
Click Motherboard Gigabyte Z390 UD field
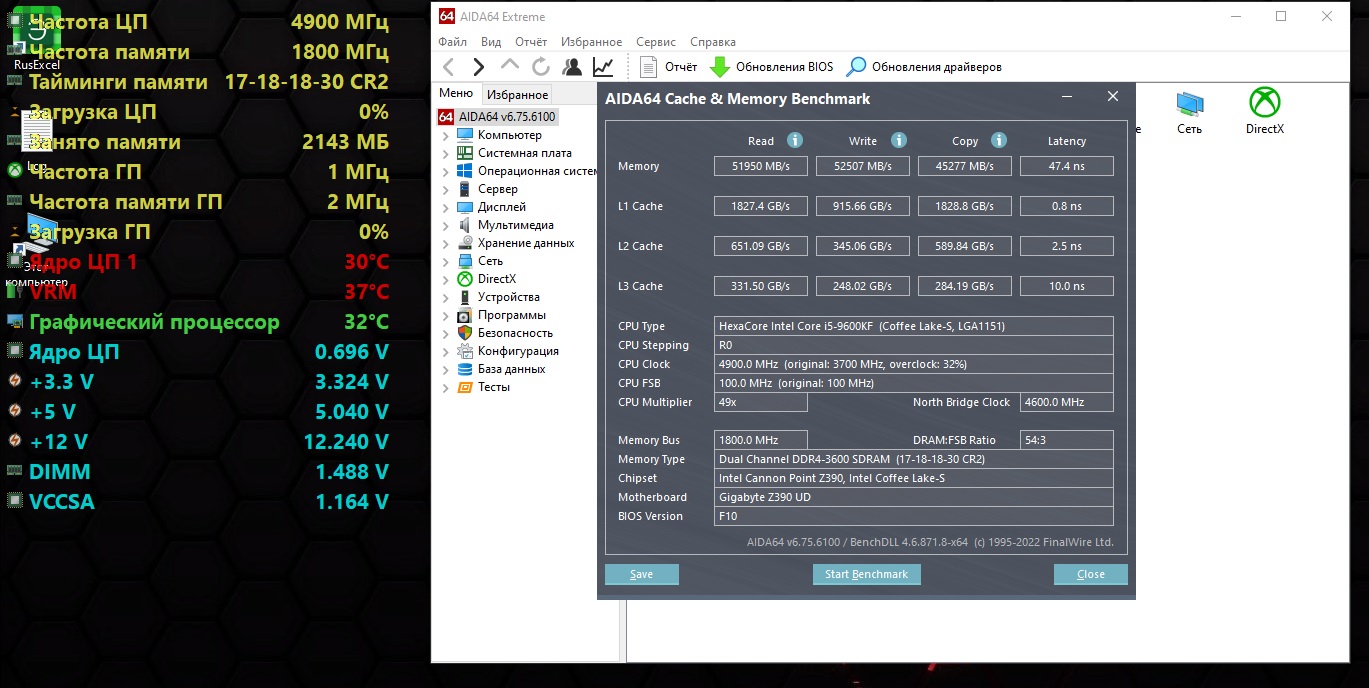click(914, 497)
